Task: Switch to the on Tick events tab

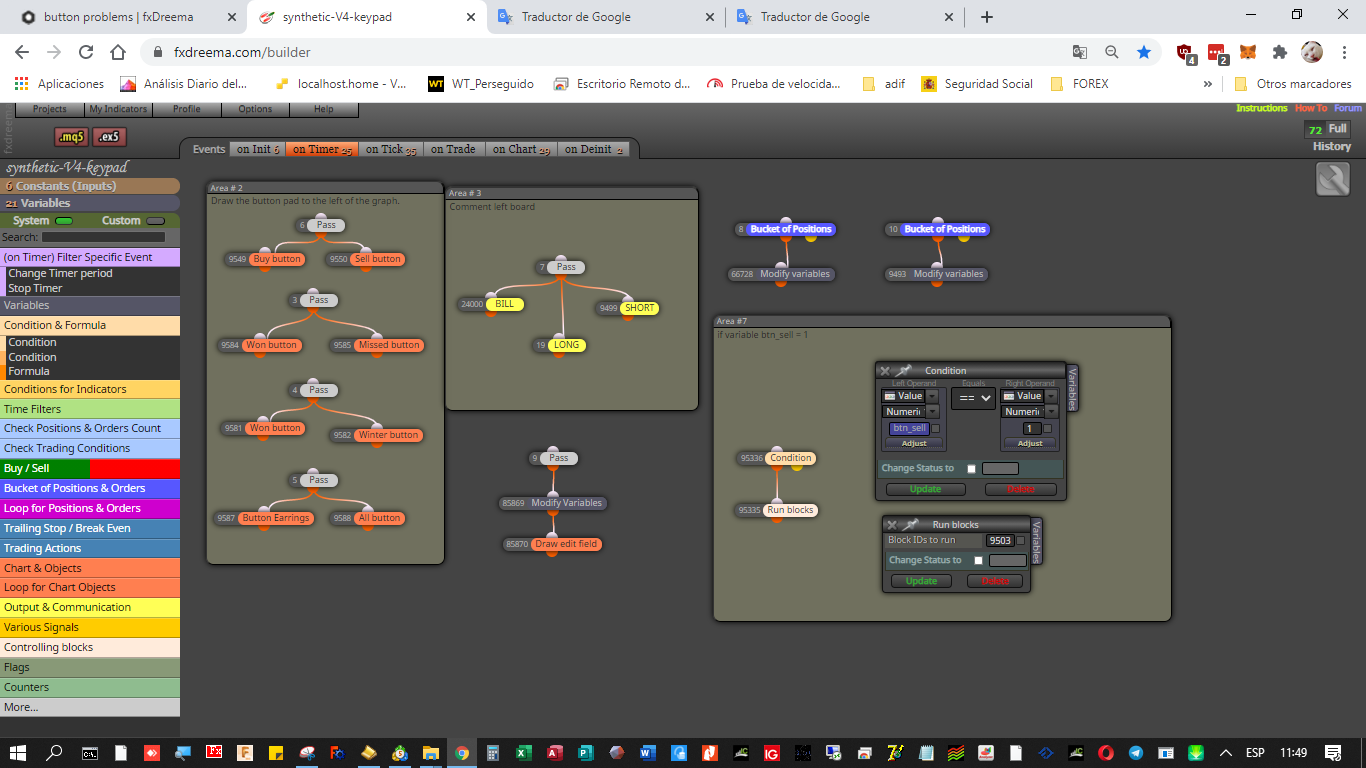Action: 390,149
